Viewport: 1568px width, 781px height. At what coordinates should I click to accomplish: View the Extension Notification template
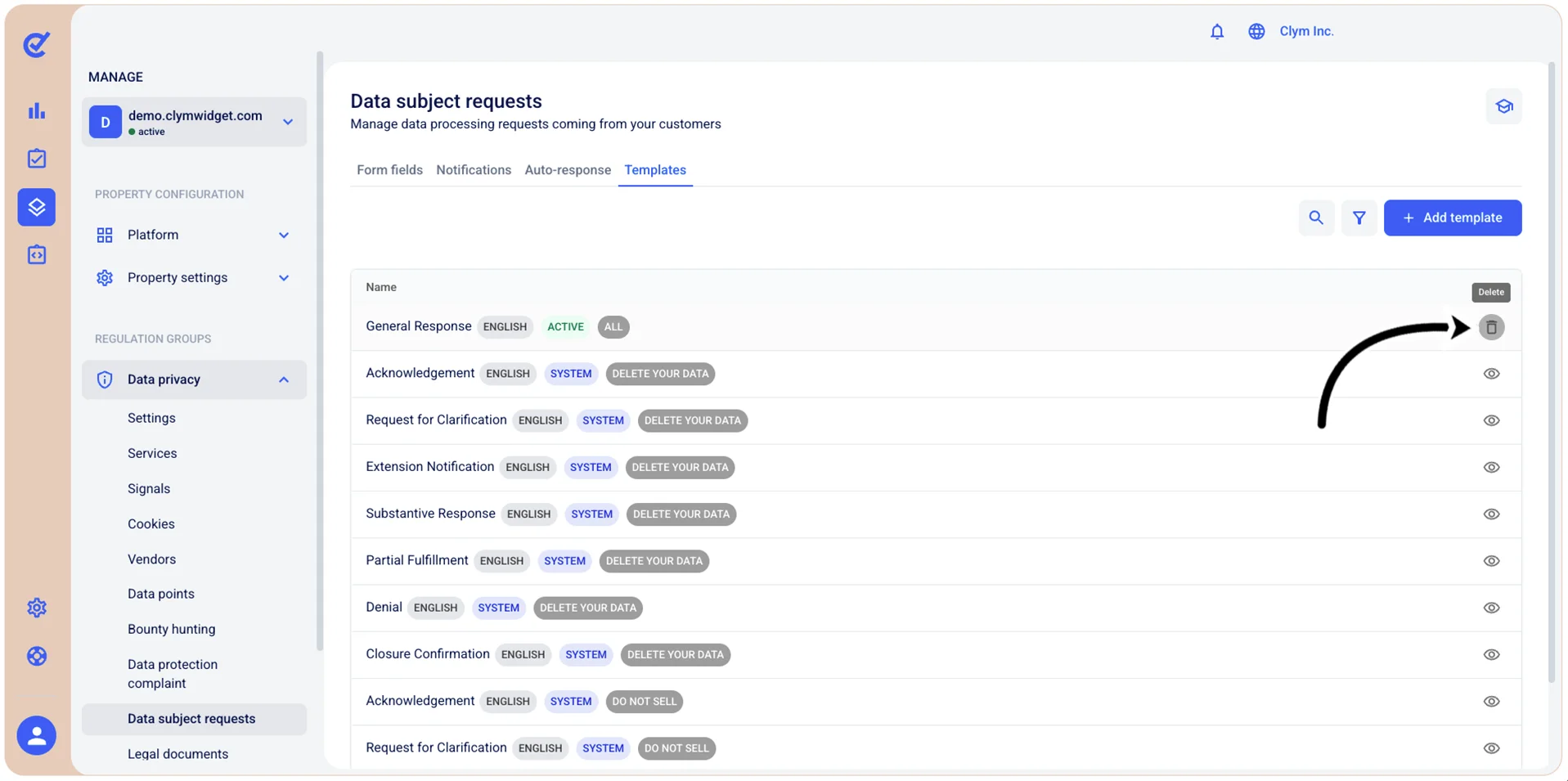click(x=1491, y=468)
